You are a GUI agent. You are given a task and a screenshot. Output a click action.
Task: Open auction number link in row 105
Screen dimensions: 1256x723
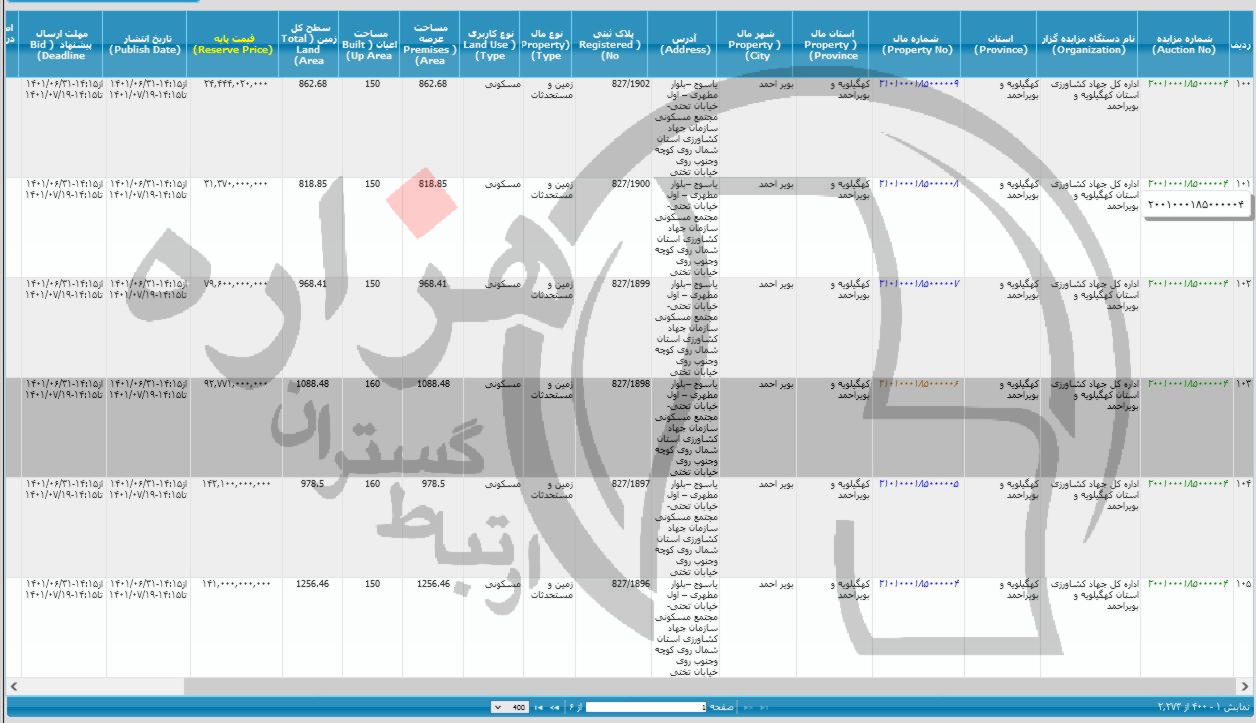click(x=1187, y=584)
